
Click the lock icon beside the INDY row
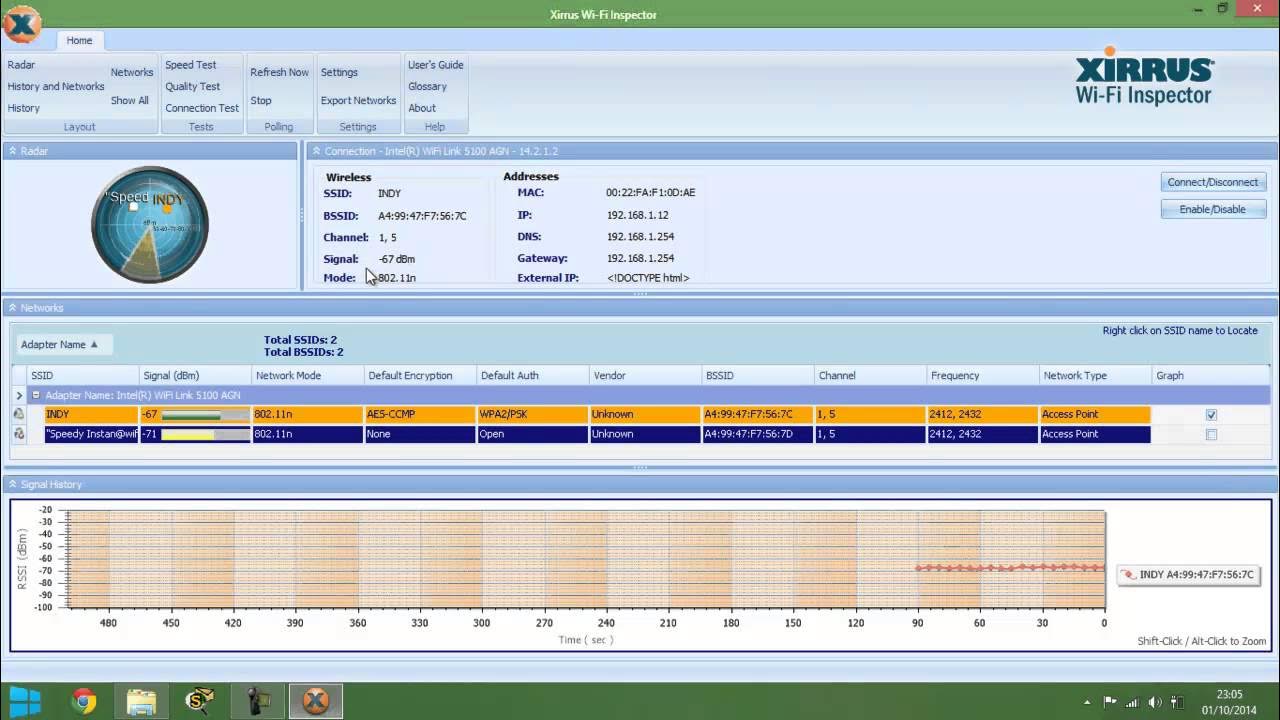coord(19,414)
